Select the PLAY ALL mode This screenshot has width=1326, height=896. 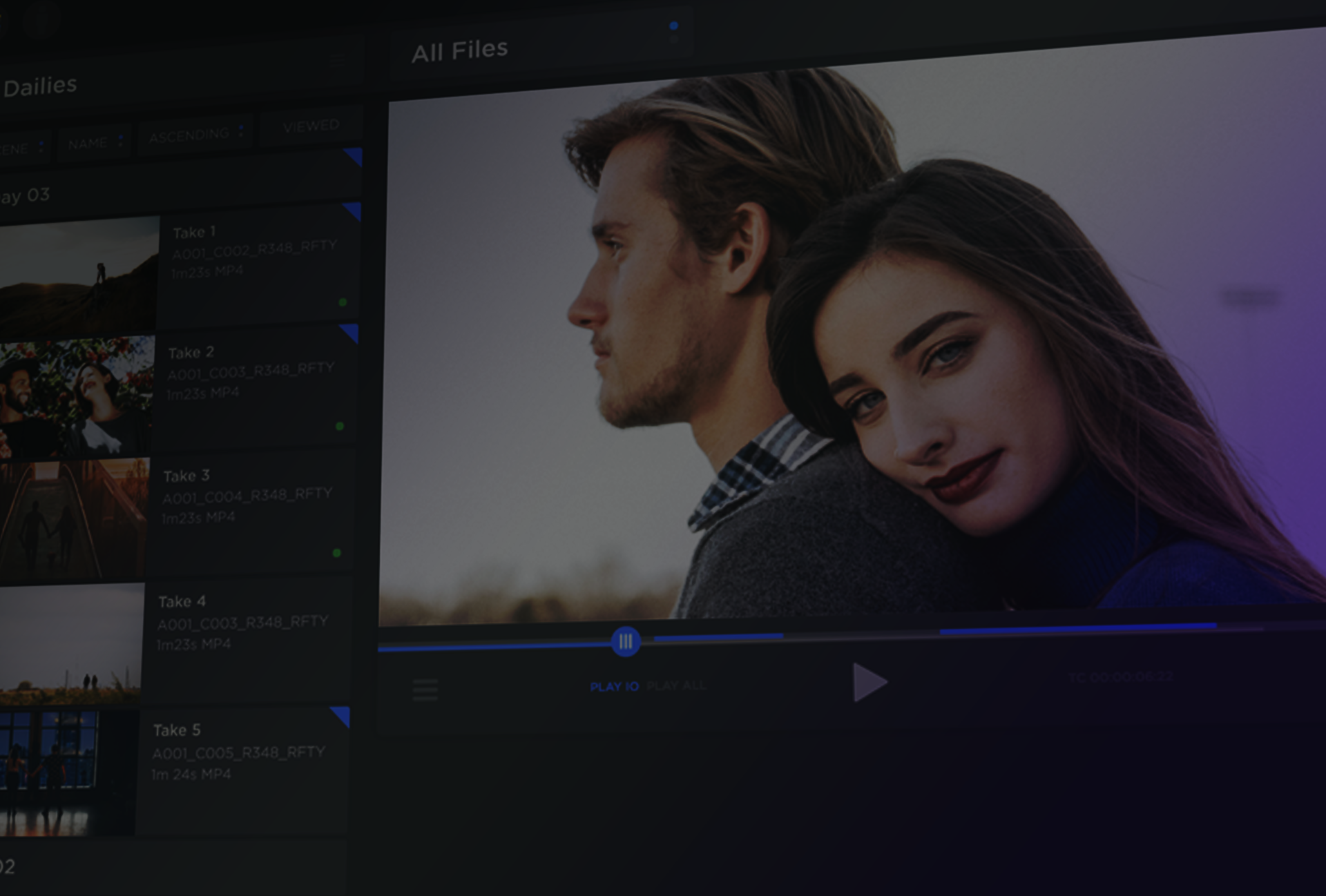point(676,686)
